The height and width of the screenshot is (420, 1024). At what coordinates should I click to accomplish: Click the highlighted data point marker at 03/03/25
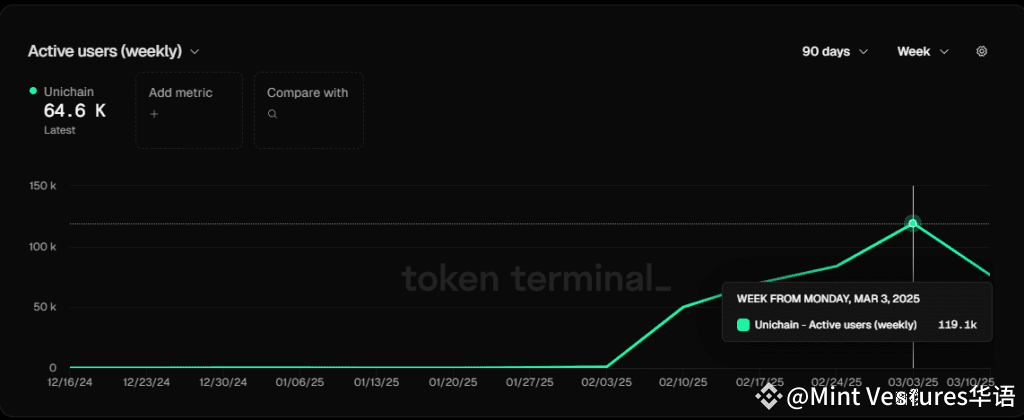(x=912, y=223)
